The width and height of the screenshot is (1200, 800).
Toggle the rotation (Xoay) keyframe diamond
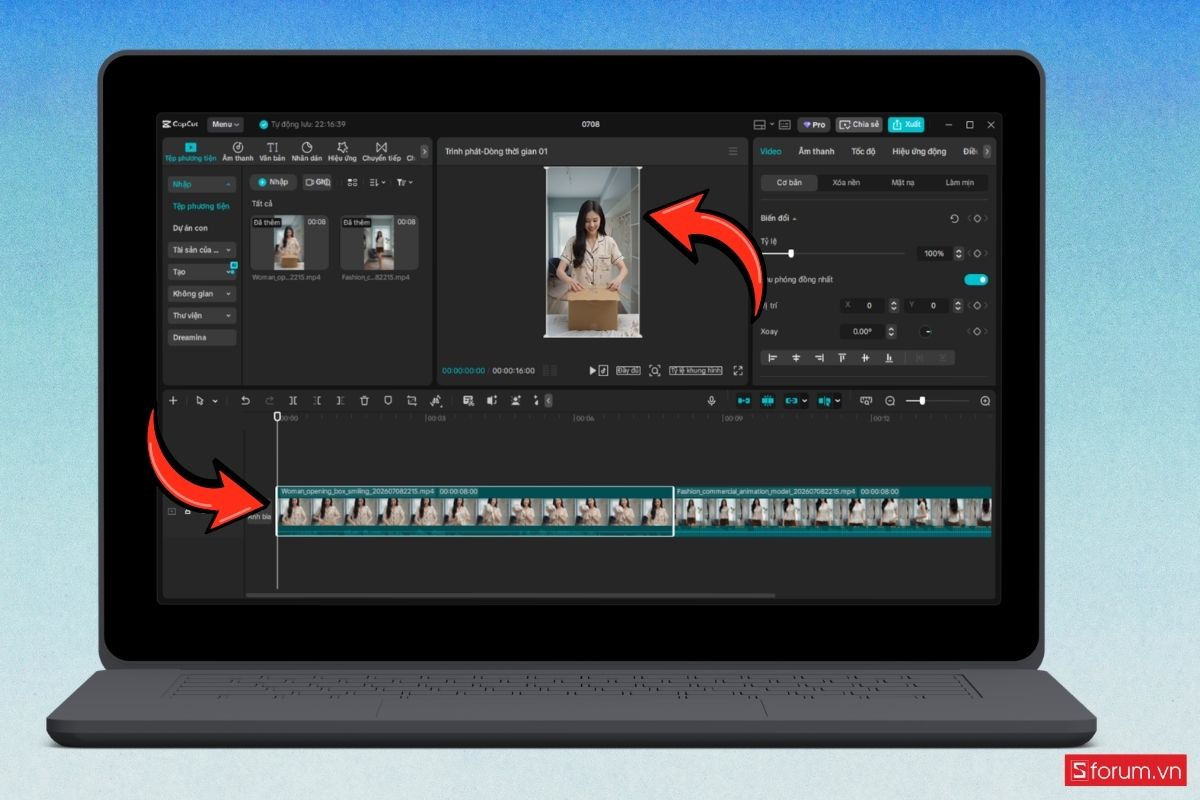click(977, 331)
